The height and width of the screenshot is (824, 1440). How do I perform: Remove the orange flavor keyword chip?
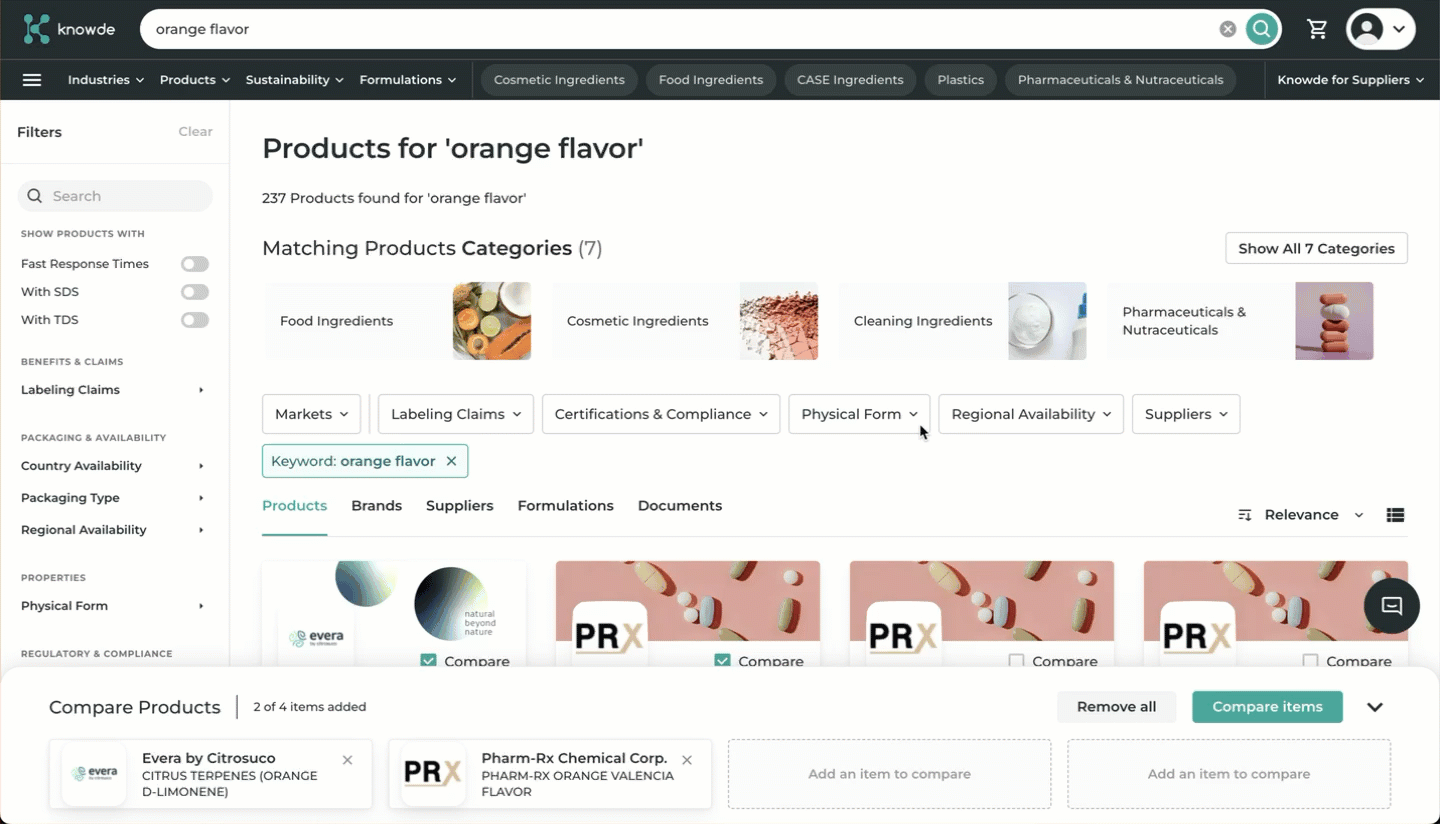point(451,461)
